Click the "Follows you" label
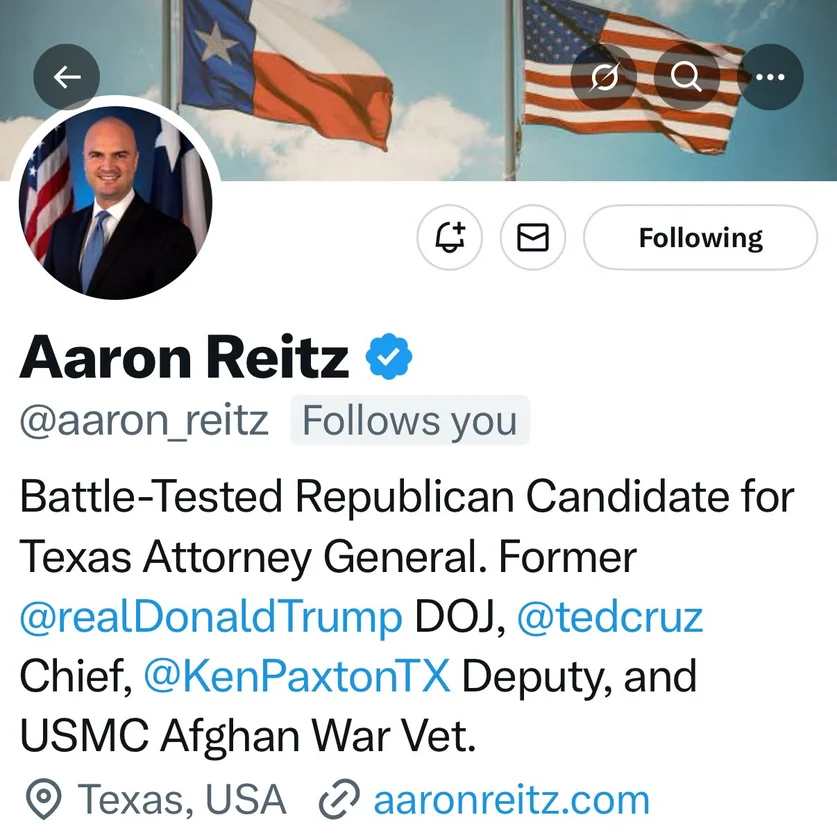837x840 pixels. 410,421
